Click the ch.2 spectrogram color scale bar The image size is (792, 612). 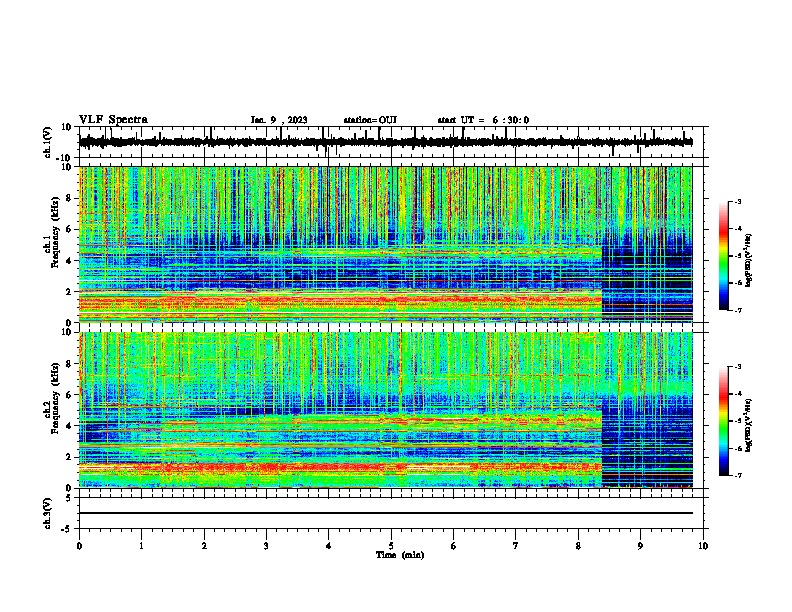[x=724, y=421]
